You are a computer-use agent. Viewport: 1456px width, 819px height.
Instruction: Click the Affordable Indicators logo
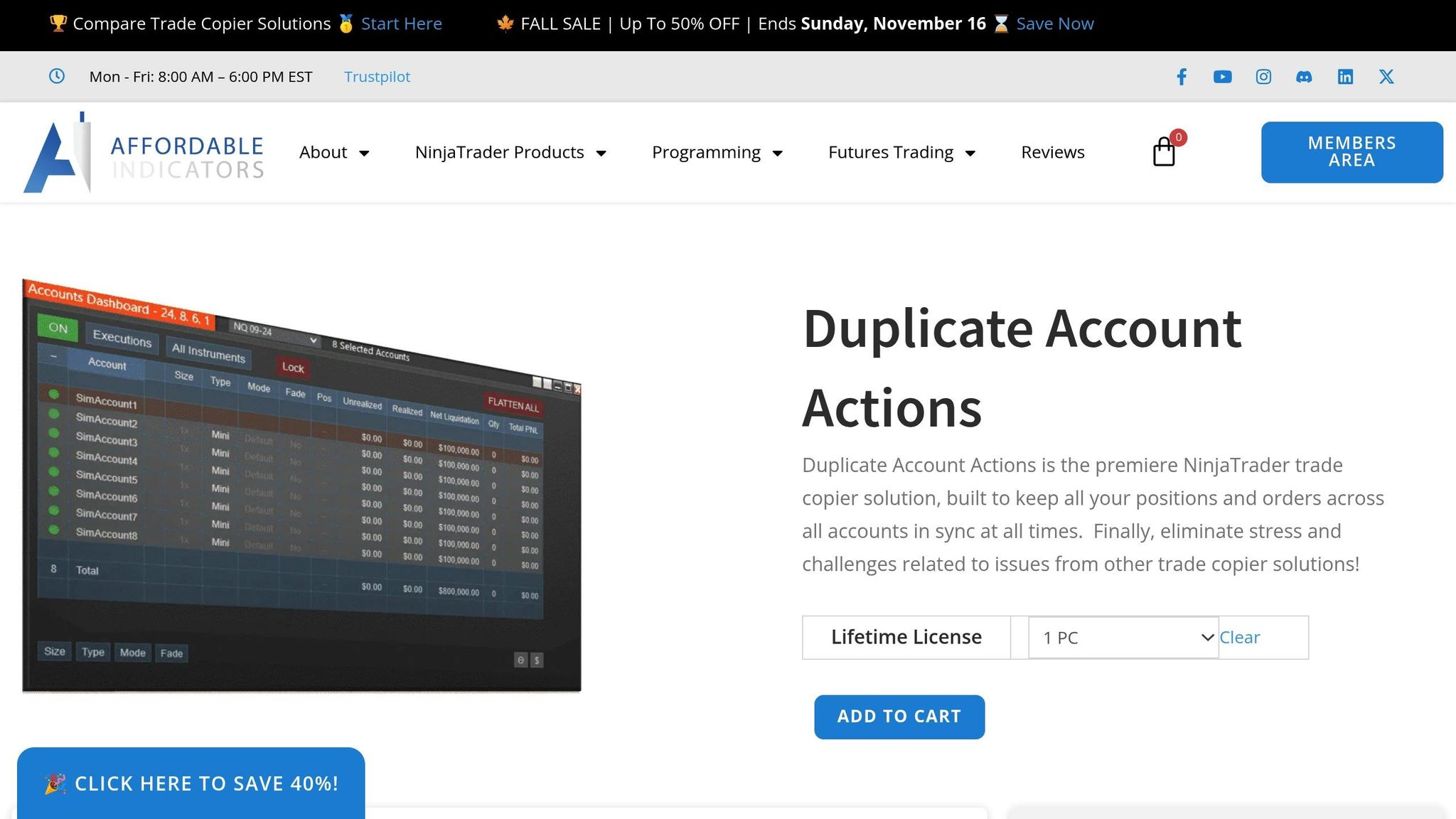[144, 154]
